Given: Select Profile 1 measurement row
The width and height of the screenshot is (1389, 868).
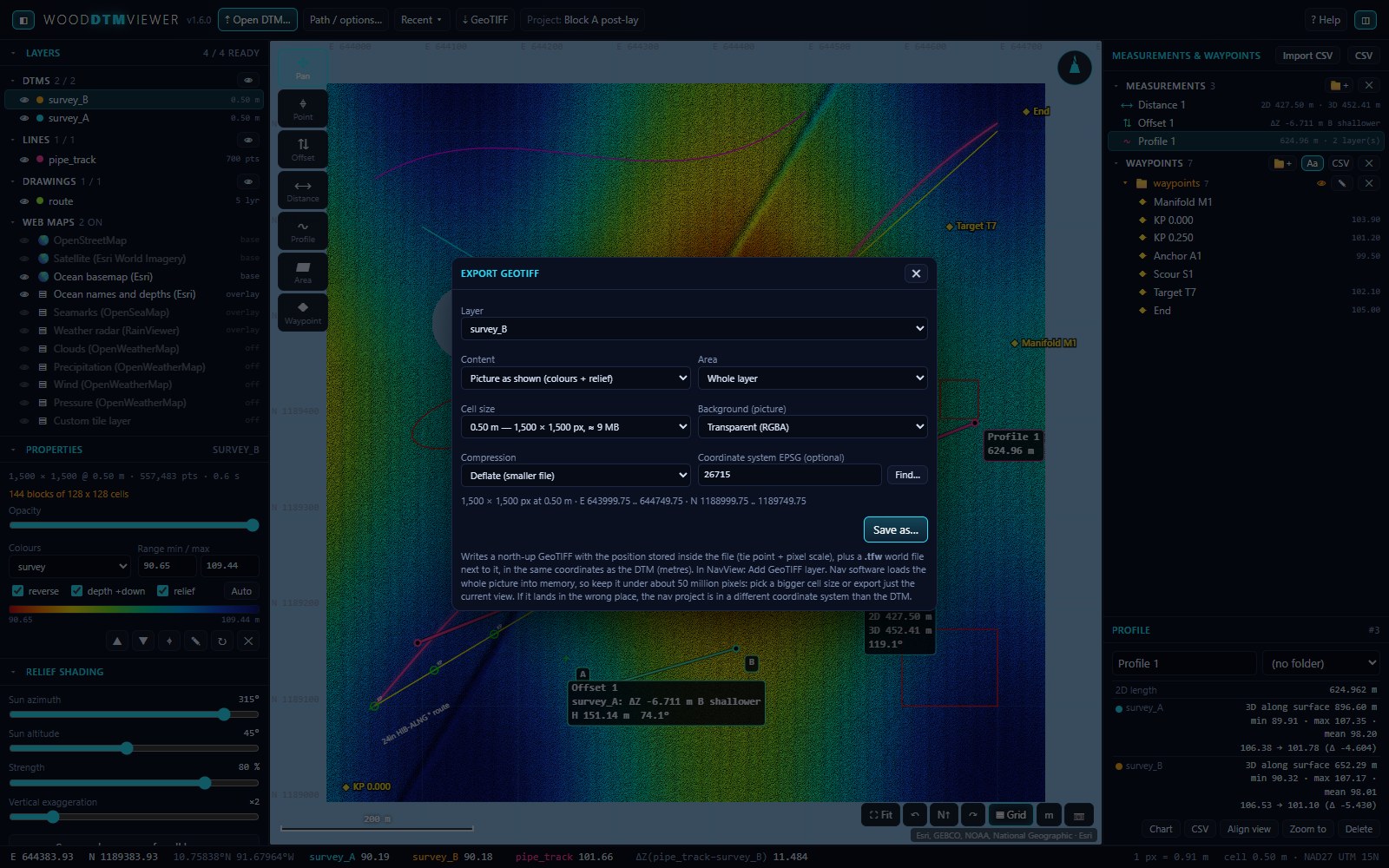Looking at the screenshot, I should click(x=1246, y=141).
